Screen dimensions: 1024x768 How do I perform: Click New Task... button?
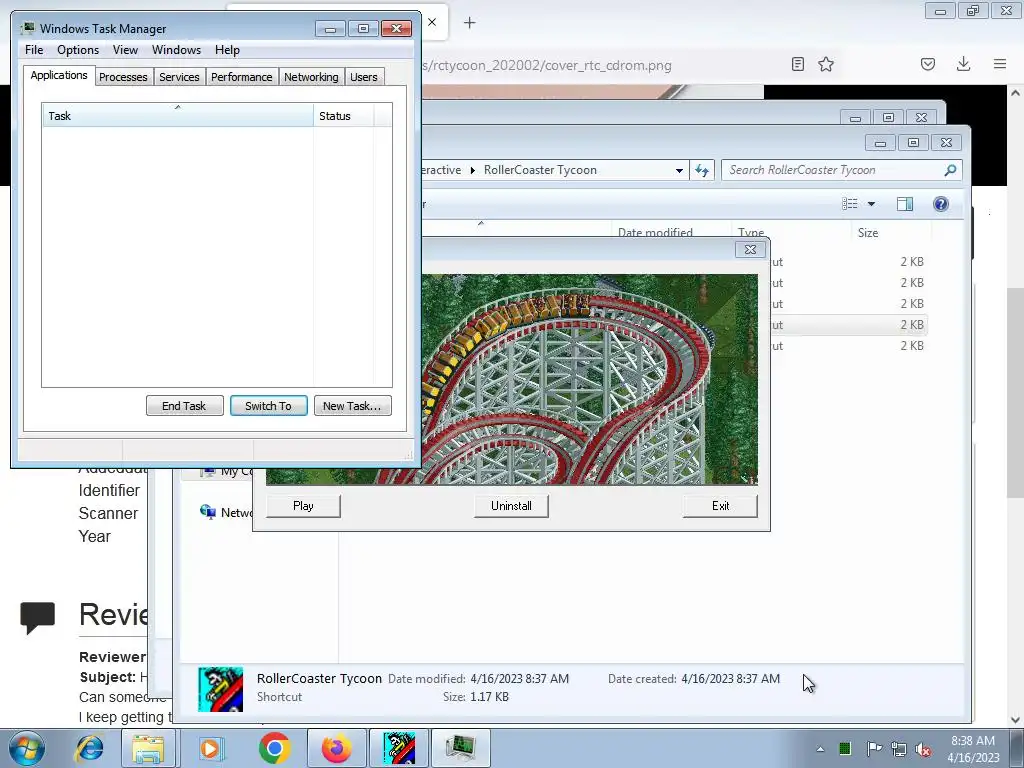click(x=352, y=406)
